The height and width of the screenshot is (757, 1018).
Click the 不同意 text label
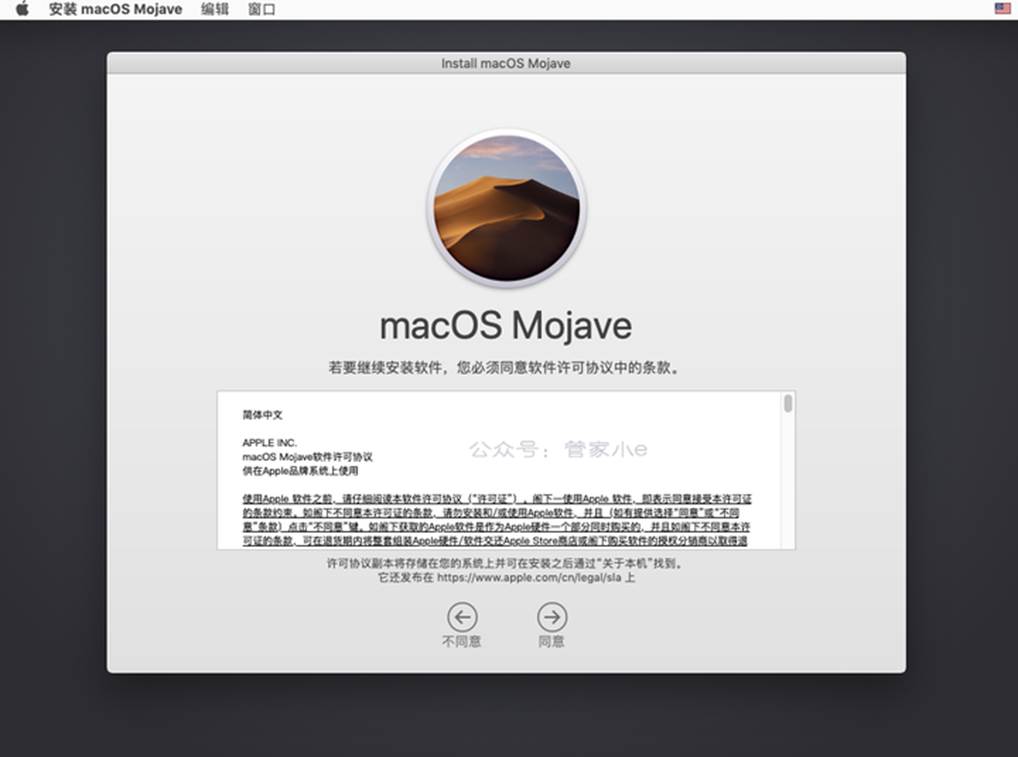tap(462, 642)
